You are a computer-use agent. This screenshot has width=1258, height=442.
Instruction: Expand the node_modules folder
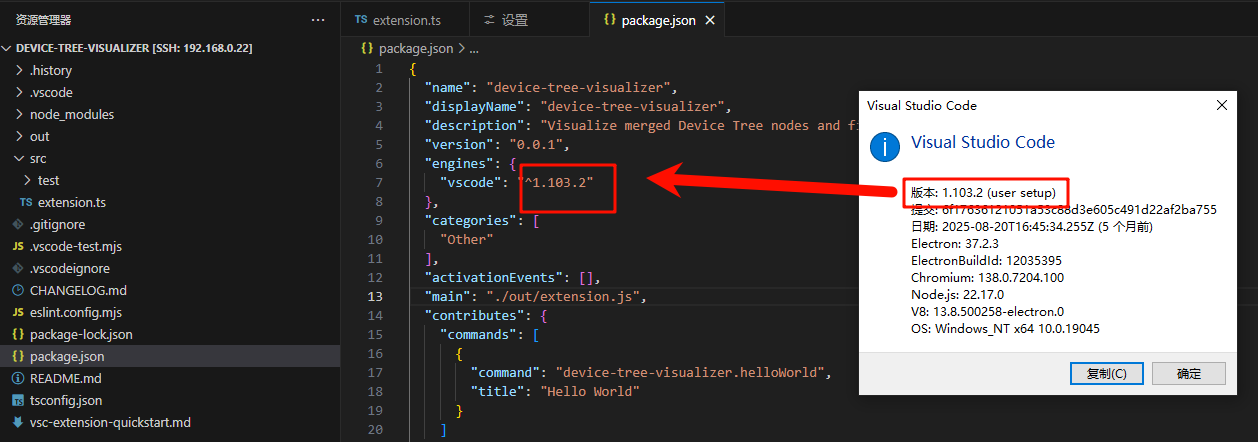[x=20, y=114]
